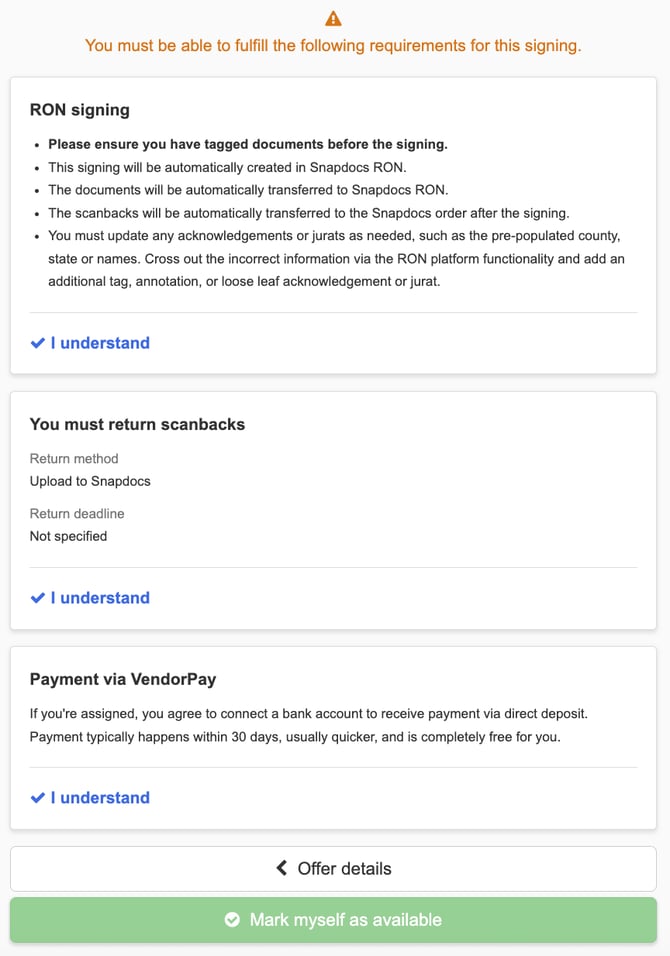The height and width of the screenshot is (956, 670).
Task: Toggle 'I understand' for Payment via VendorPay
Action: (90, 797)
